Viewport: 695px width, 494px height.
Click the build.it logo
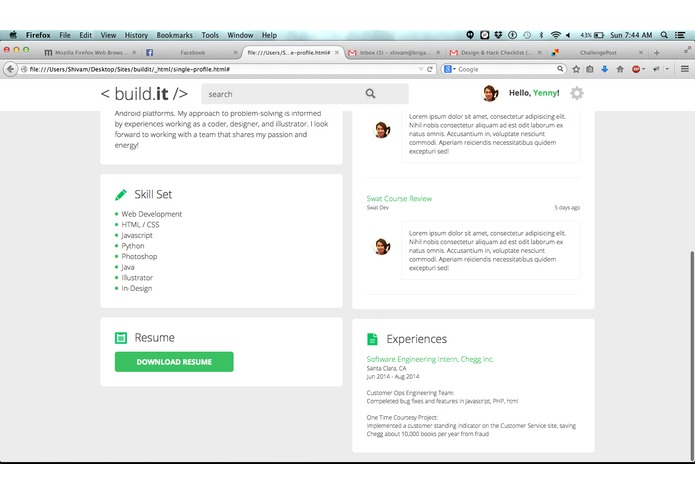click(x=144, y=93)
